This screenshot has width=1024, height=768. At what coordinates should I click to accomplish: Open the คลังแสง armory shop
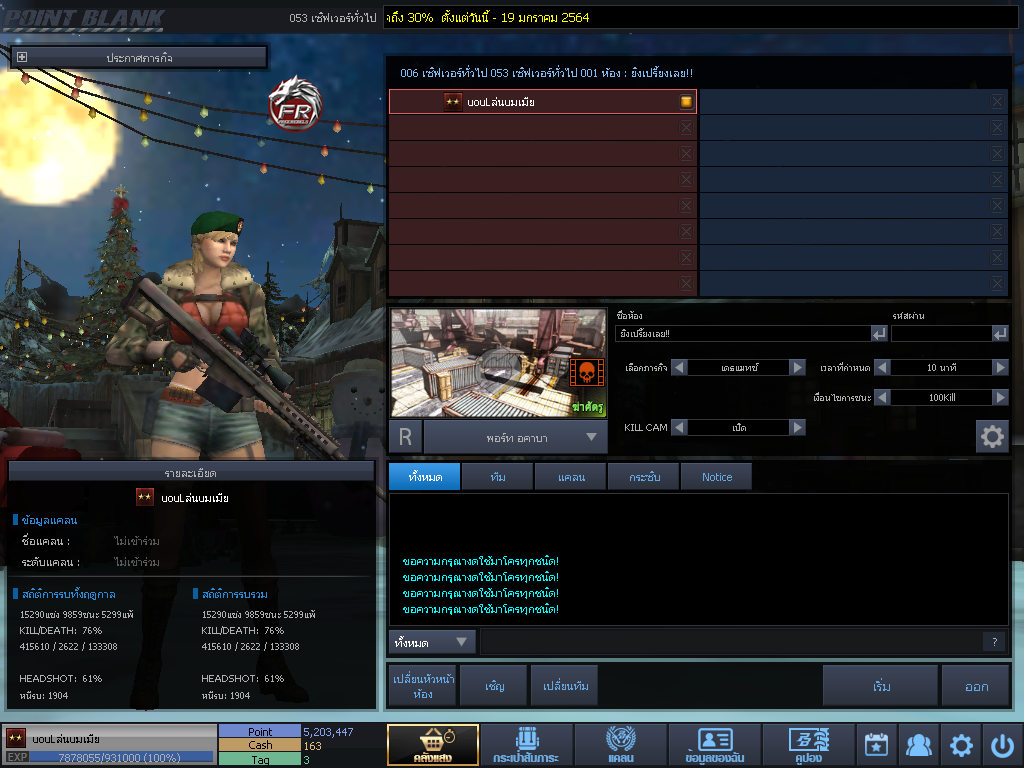click(432, 744)
